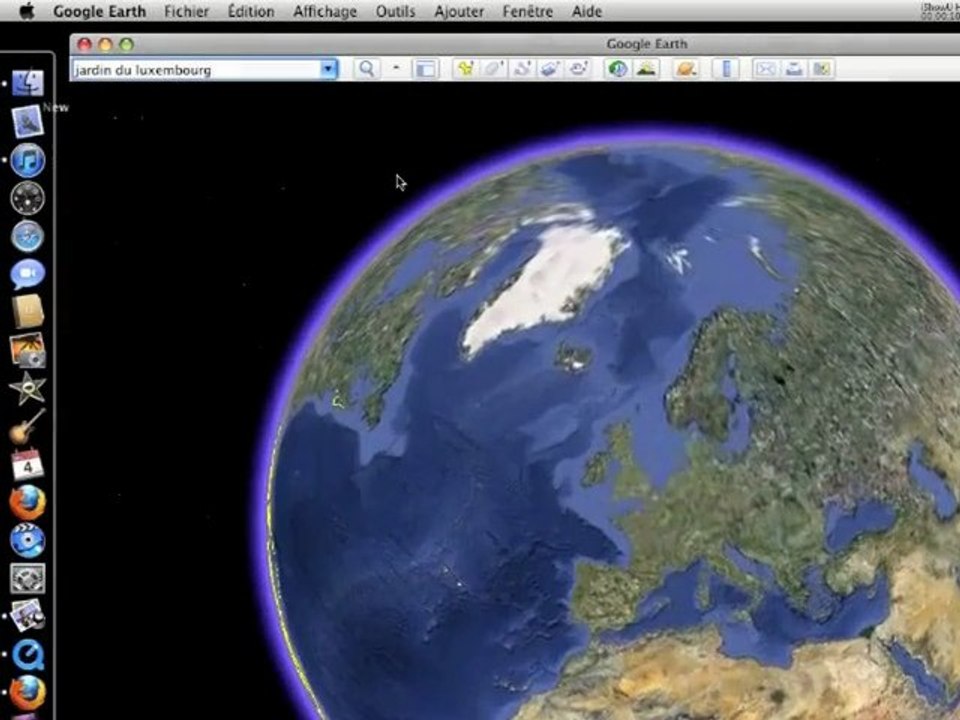The width and height of the screenshot is (960, 720).
Task: Open the Outils menu
Action: click(x=396, y=11)
